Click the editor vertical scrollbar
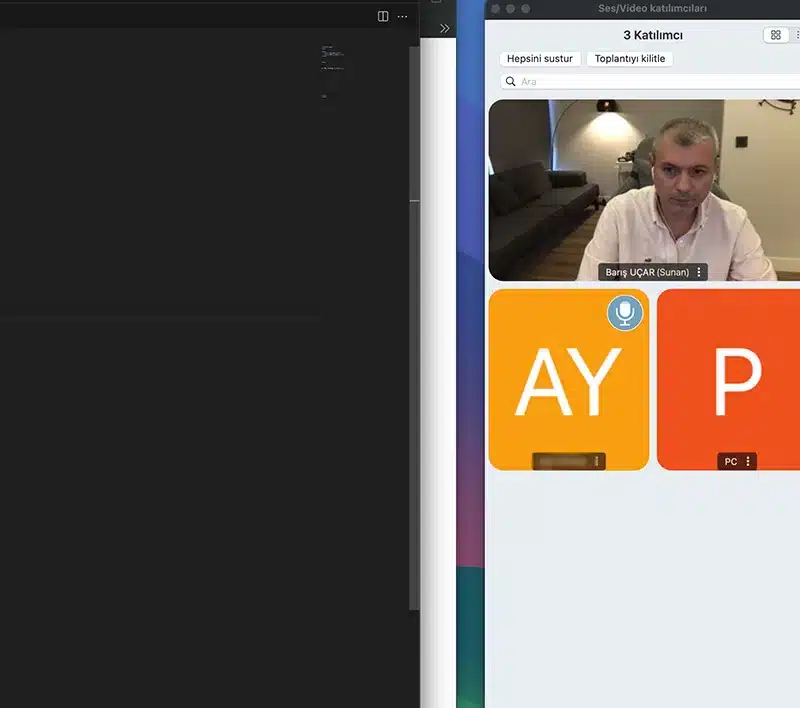 (414, 327)
